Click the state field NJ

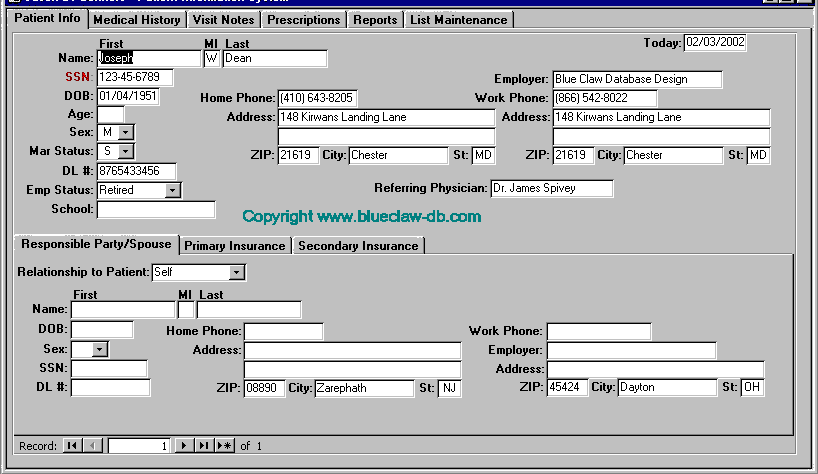point(450,388)
